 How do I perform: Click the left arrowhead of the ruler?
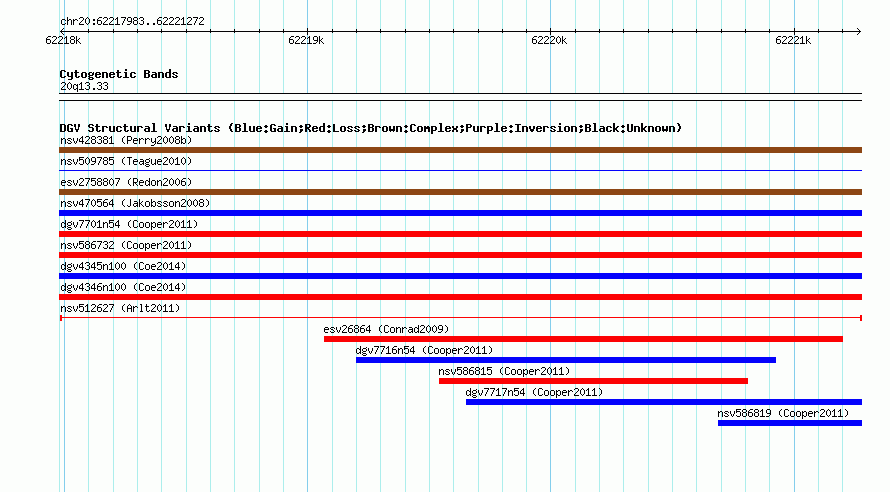tap(62, 31)
